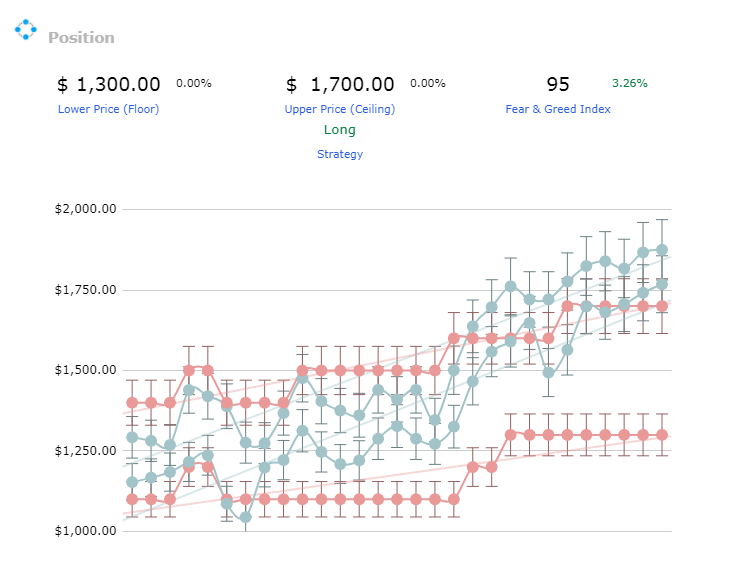Viewport: 748px width, 565px height.
Task: Select the Position panel heading
Action: 81,38
